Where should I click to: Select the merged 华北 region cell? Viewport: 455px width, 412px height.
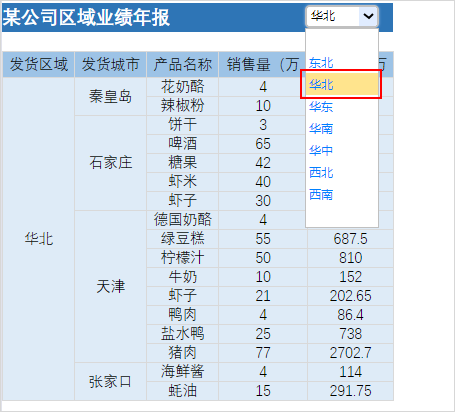click(x=39, y=239)
